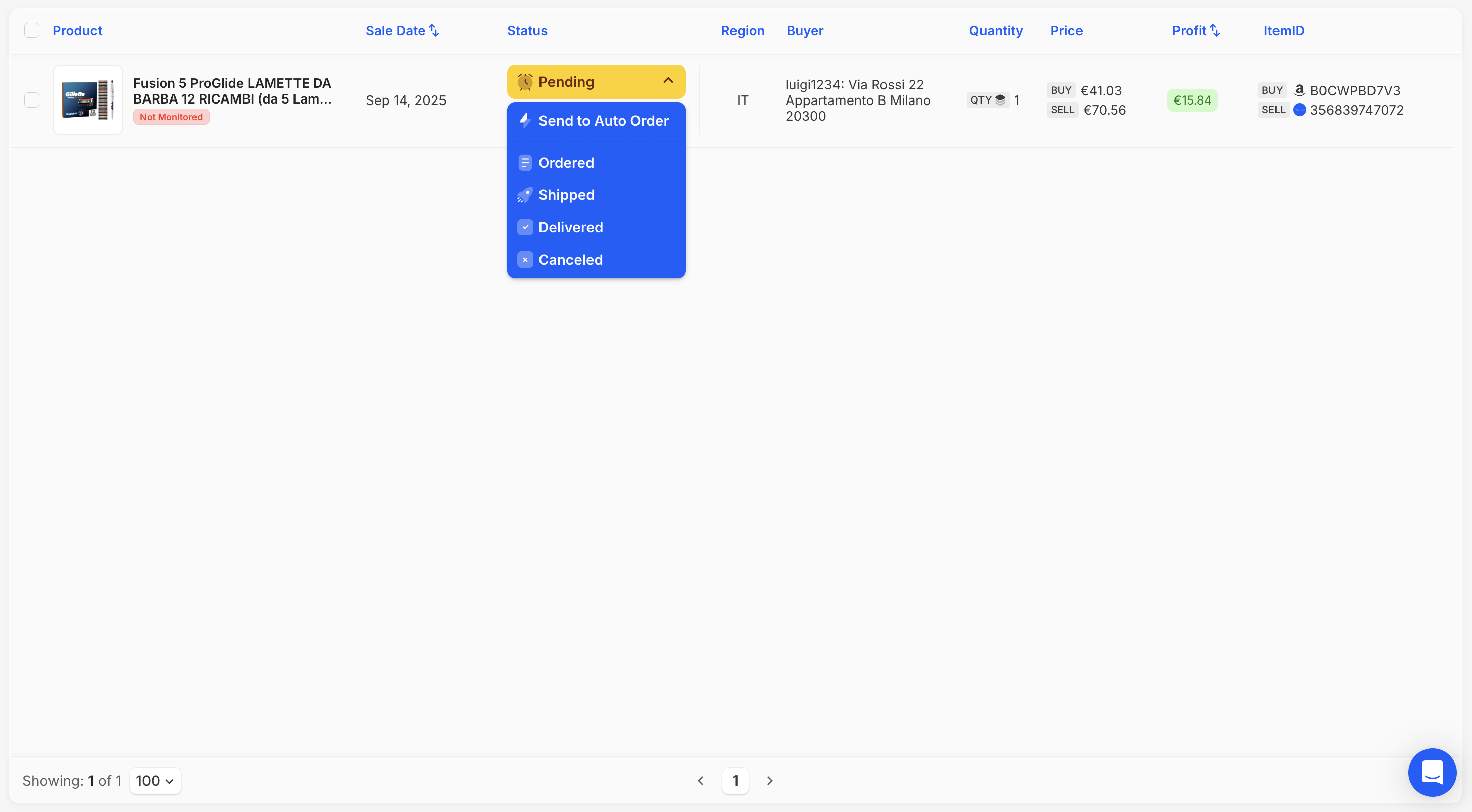The width and height of the screenshot is (1472, 812).
Task: Open sell item 356839747072
Action: point(1356,110)
